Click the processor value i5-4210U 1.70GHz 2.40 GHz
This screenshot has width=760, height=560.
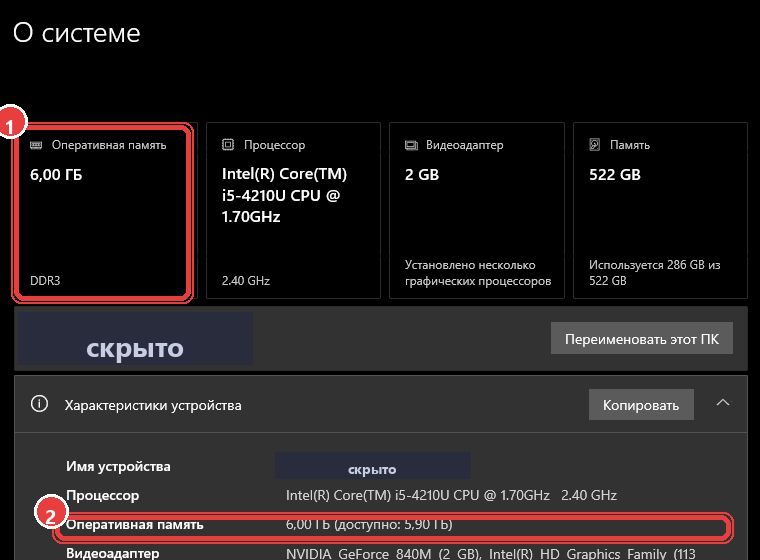click(x=451, y=496)
